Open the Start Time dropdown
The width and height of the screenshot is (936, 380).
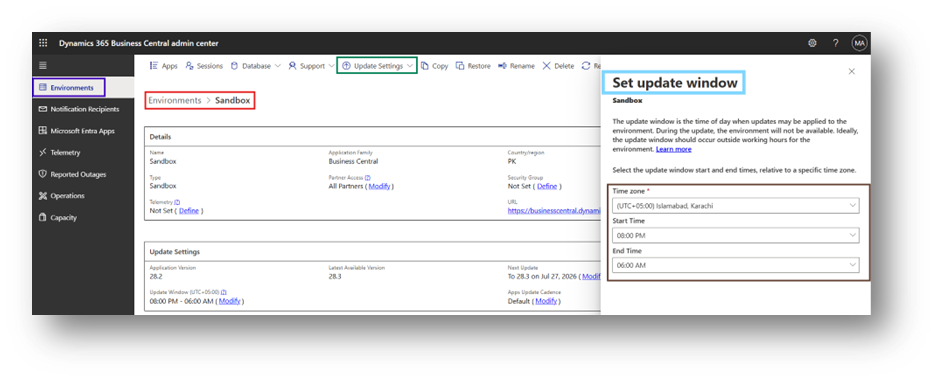(x=735, y=235)
